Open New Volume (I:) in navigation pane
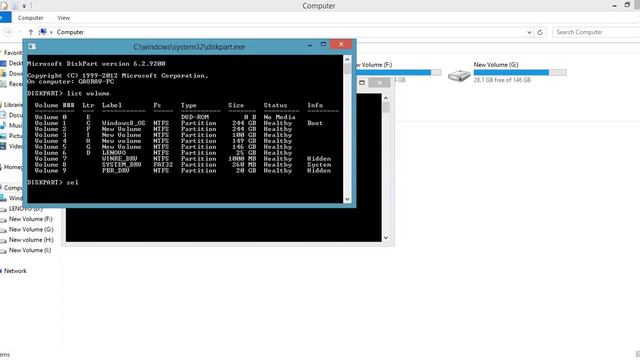Viewport: 640px width, 360px height. pyautogui.click(x=30, y=250)
